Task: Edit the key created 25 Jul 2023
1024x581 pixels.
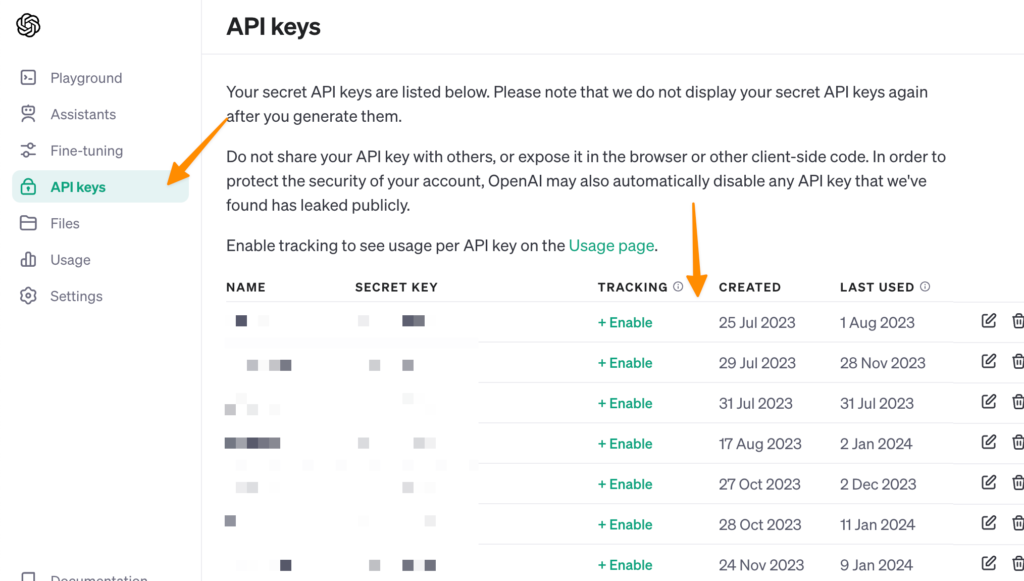Action: click(x=989, y=321)
